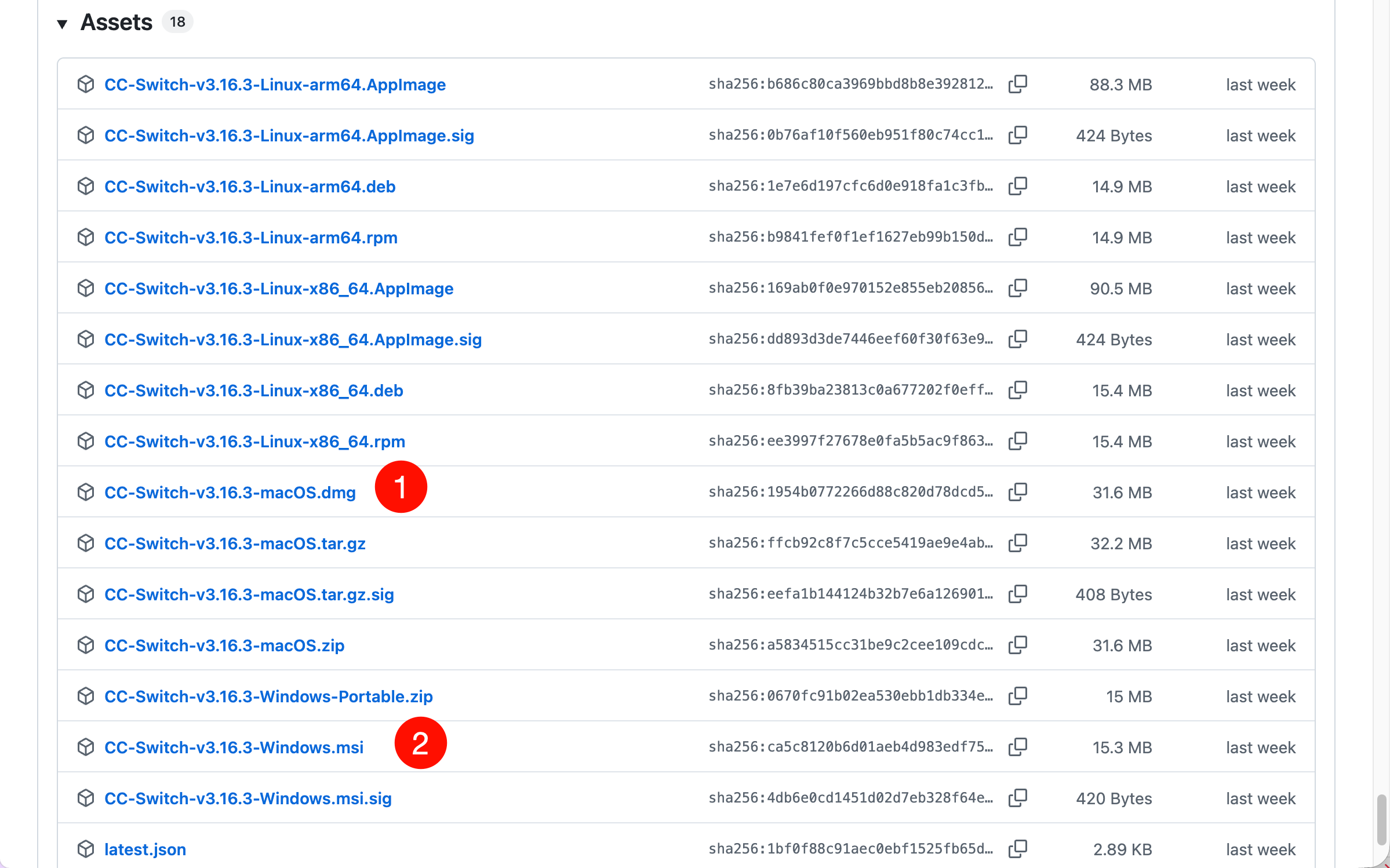Click sha256:1bf0f88c91aec0ebf1525fb65d hash text
The width and height of the screenshot is (1390, 868).
click(x=850, y=849)
